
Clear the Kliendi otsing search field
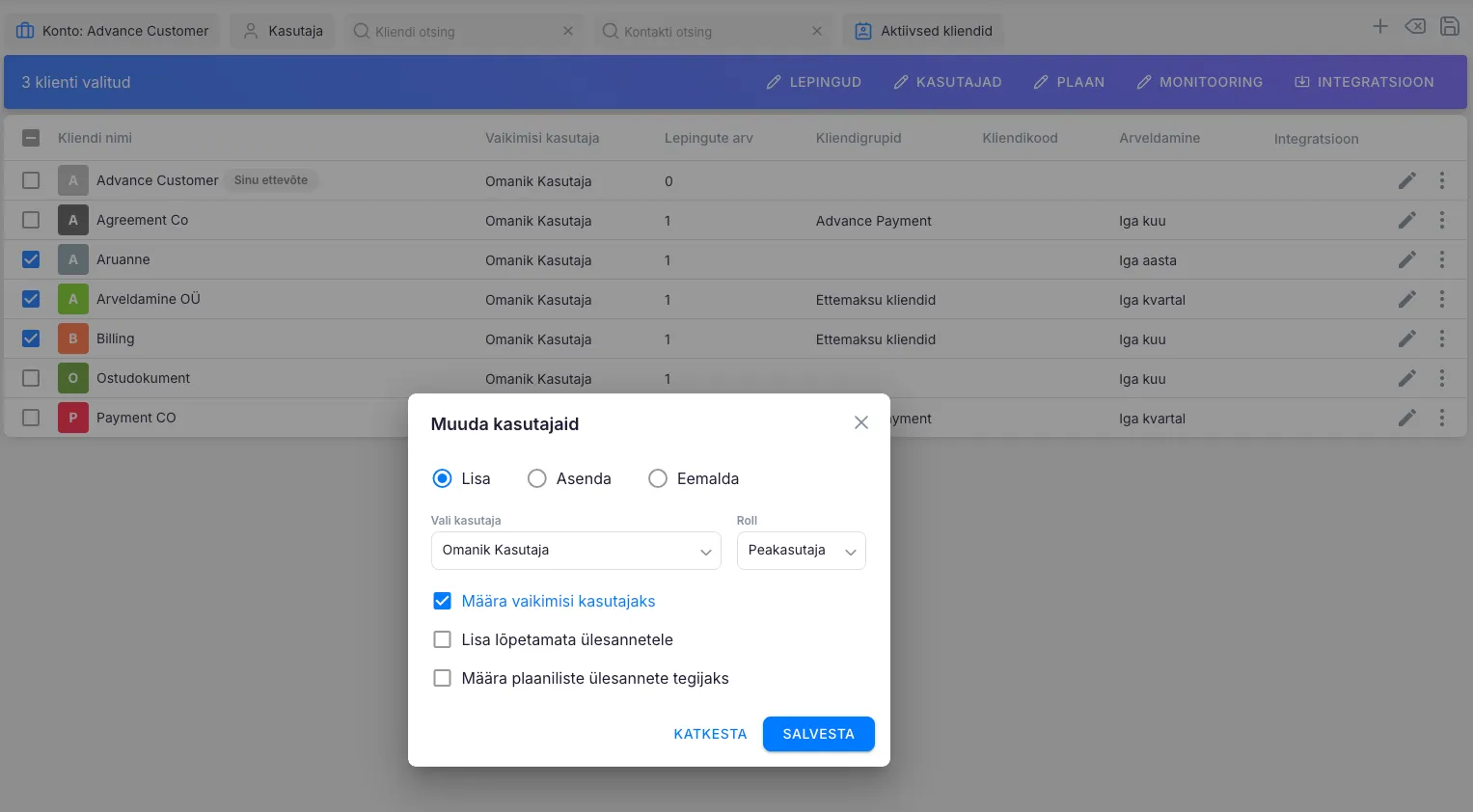tap(568, 32)
